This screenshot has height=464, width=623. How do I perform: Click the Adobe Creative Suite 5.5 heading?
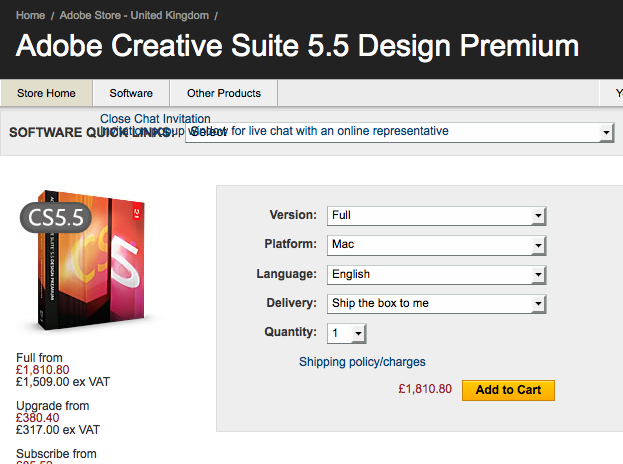pyautogui.click(x=297, y=46)
